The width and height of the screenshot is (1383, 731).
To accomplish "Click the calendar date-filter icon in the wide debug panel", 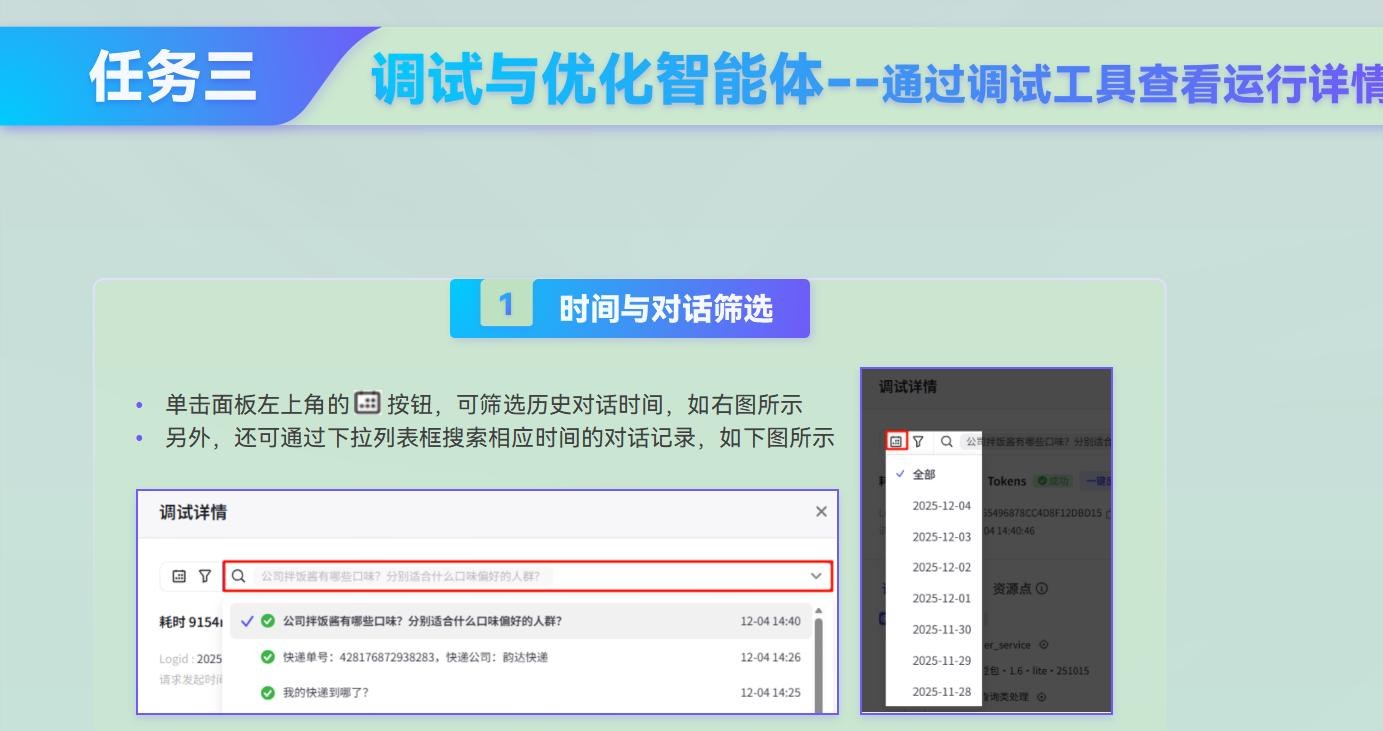I will 179,576.
